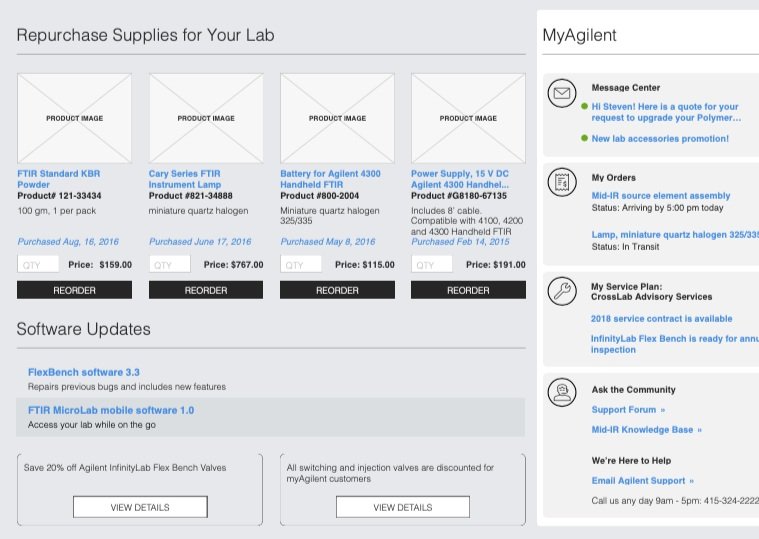Open the Cary Series FTIR Instrument Lamp link
This screenshot has height=539, width=759.
185,179
